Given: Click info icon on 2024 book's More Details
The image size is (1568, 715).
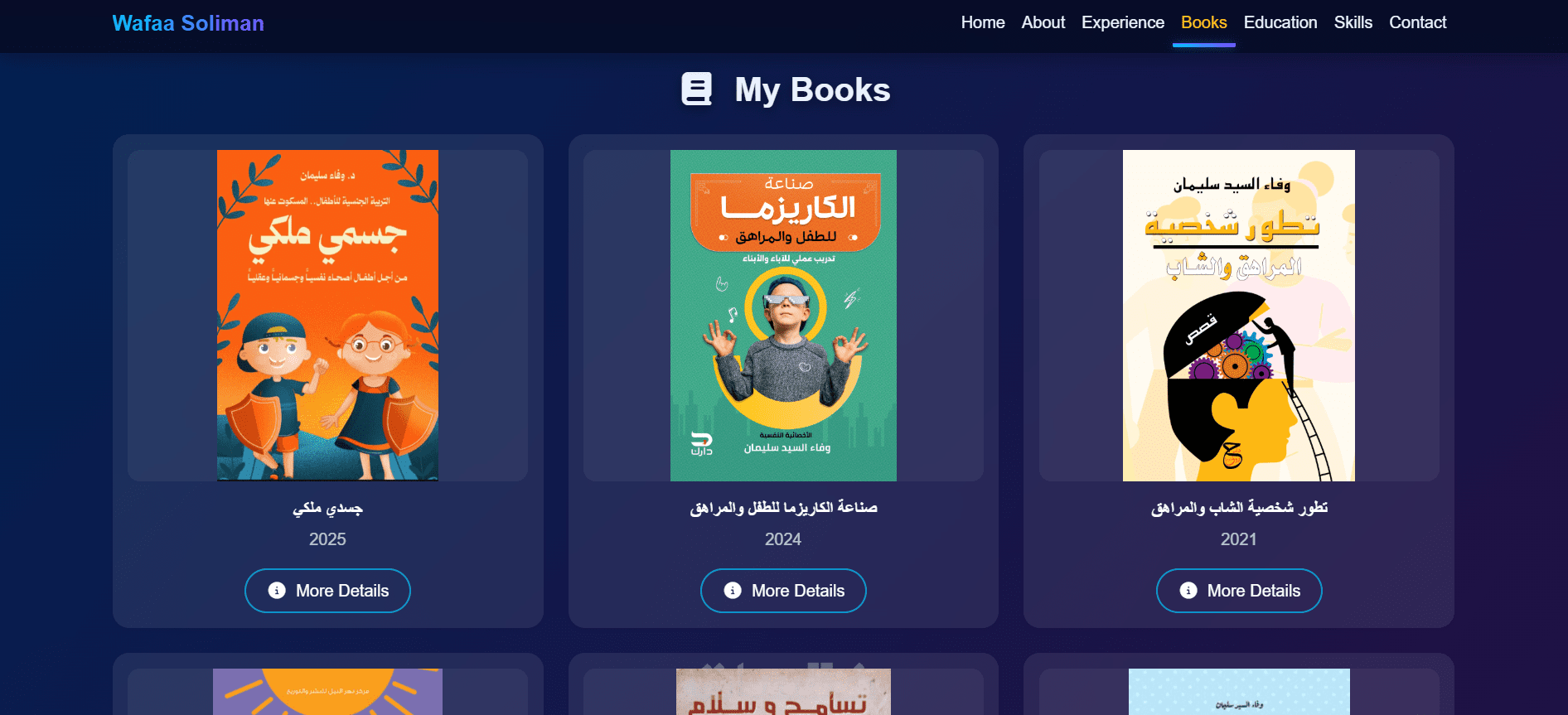Looking at the screenshot, I should [x=733, y=591].
